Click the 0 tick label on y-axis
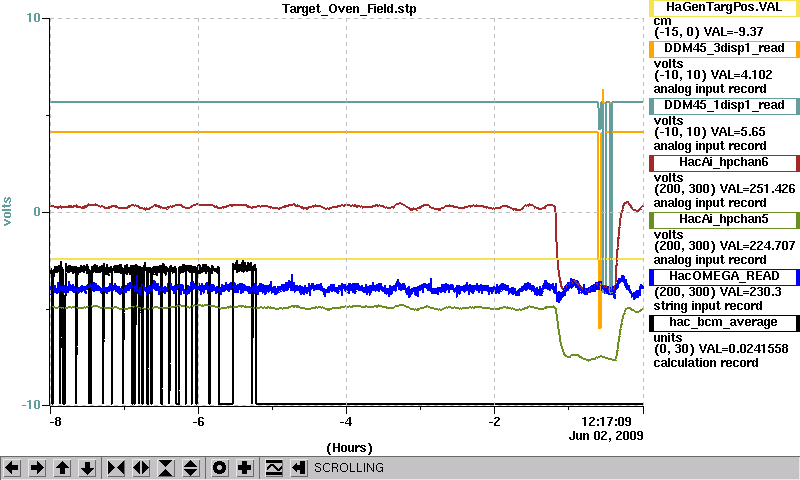This screenshot has height=480, width=800. (x=37, y=211)
